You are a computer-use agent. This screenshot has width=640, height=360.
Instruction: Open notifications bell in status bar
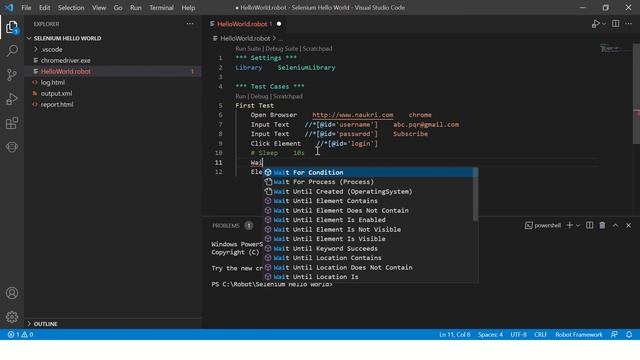[x=629, y=335]
